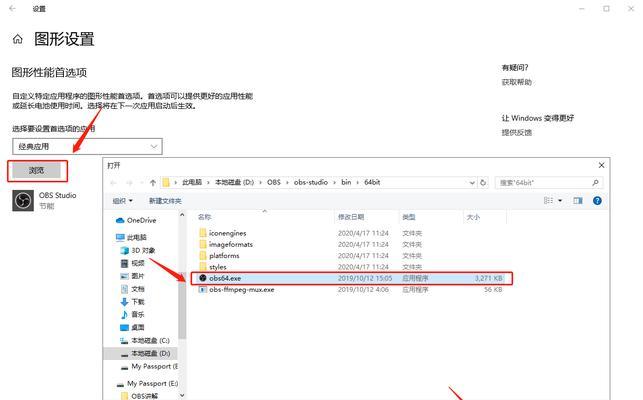Click 本地磁盘 (D:) breadcrumb segment

pos(235,182)
